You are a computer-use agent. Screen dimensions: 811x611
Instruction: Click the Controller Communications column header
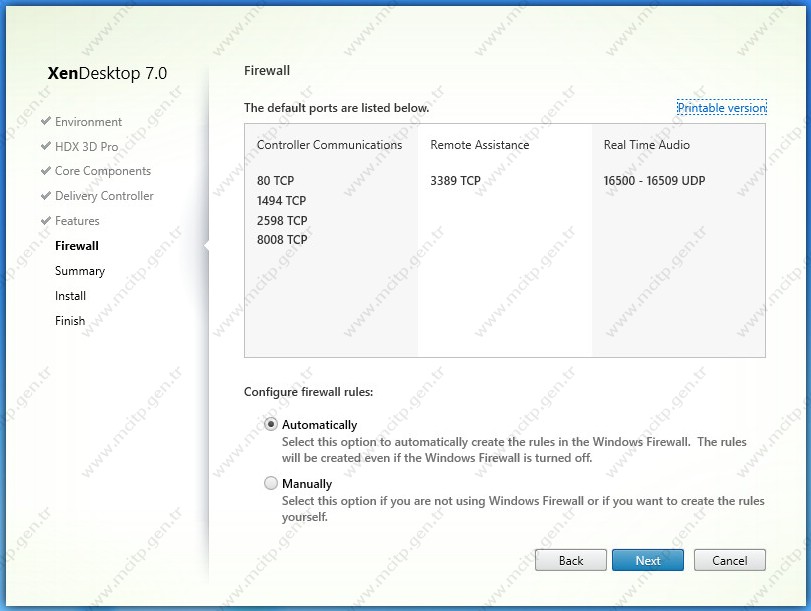(x=329, y=145)
